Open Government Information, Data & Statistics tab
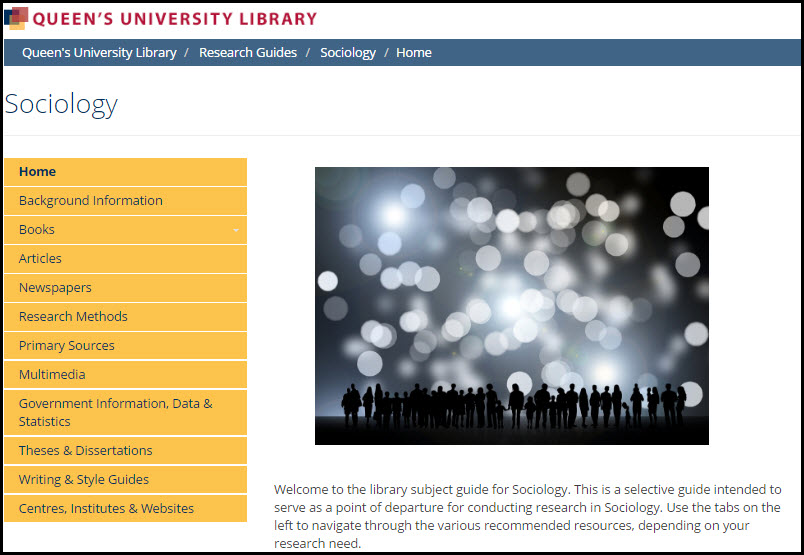Viewport: 804px width, 555px height. pos(126,412)
